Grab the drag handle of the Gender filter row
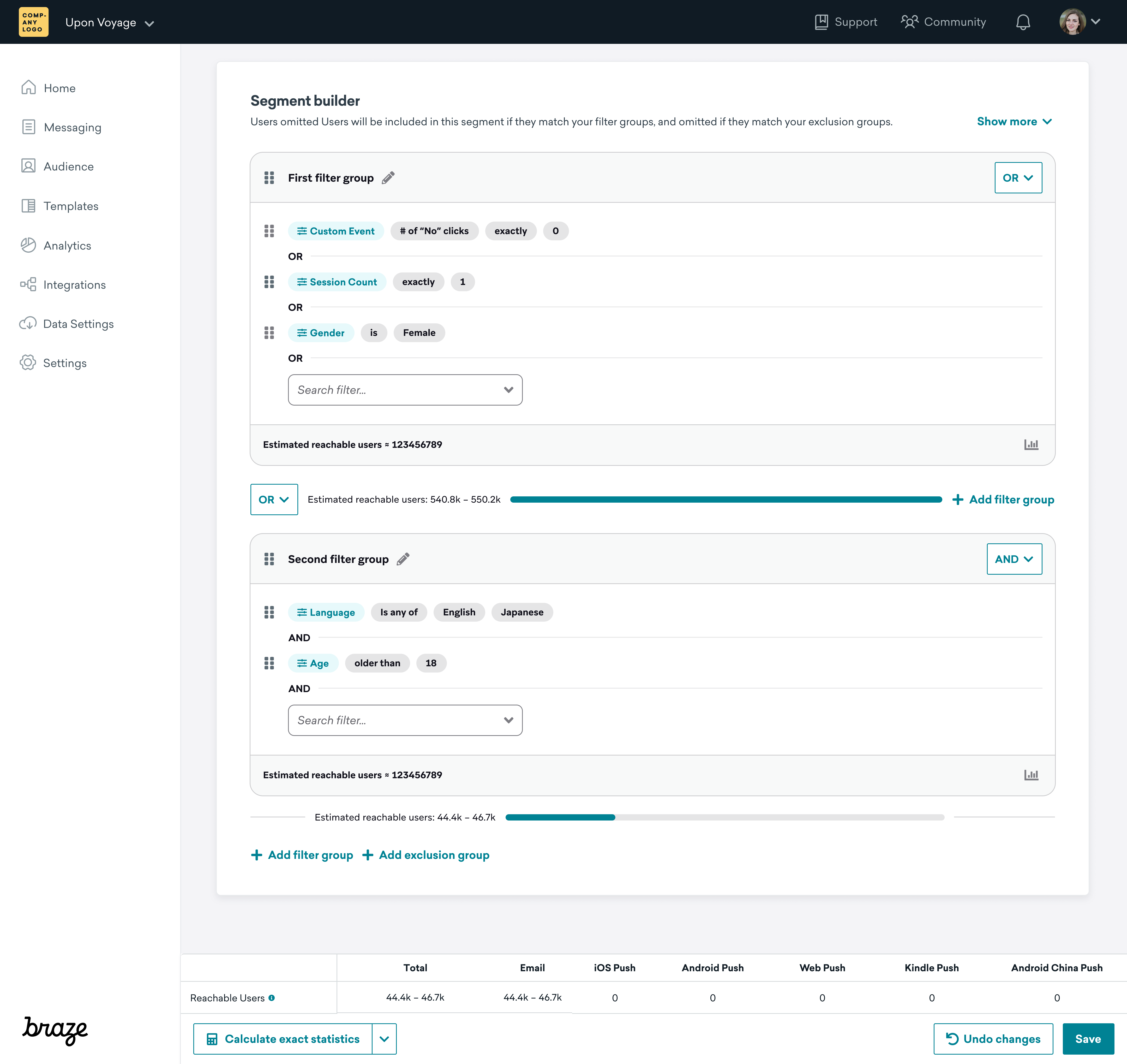This screenshot has width=1127, height=1064. [x=269, y=333]
